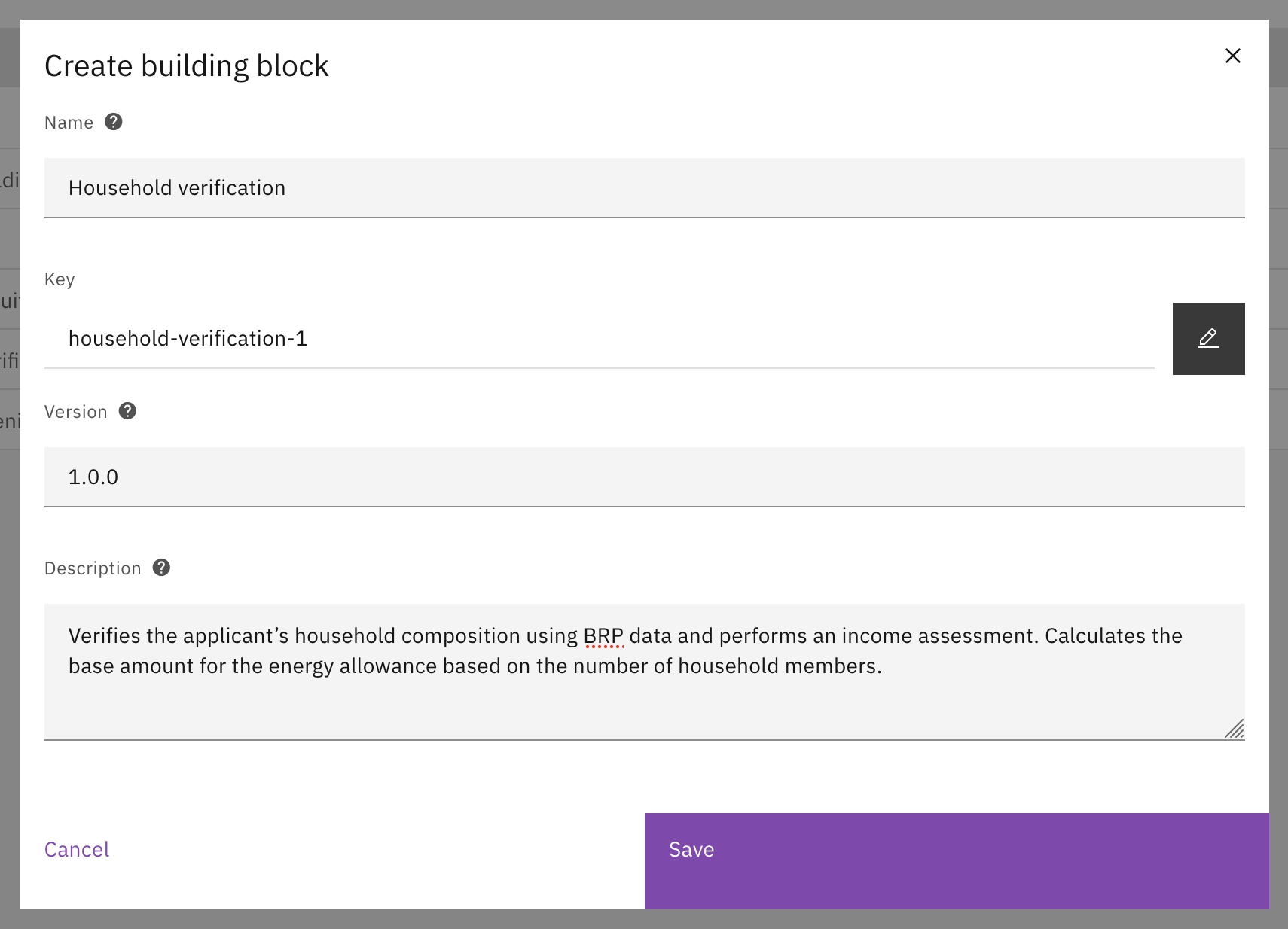
Task: Click the Version field label
Action: tap(75, 412)
